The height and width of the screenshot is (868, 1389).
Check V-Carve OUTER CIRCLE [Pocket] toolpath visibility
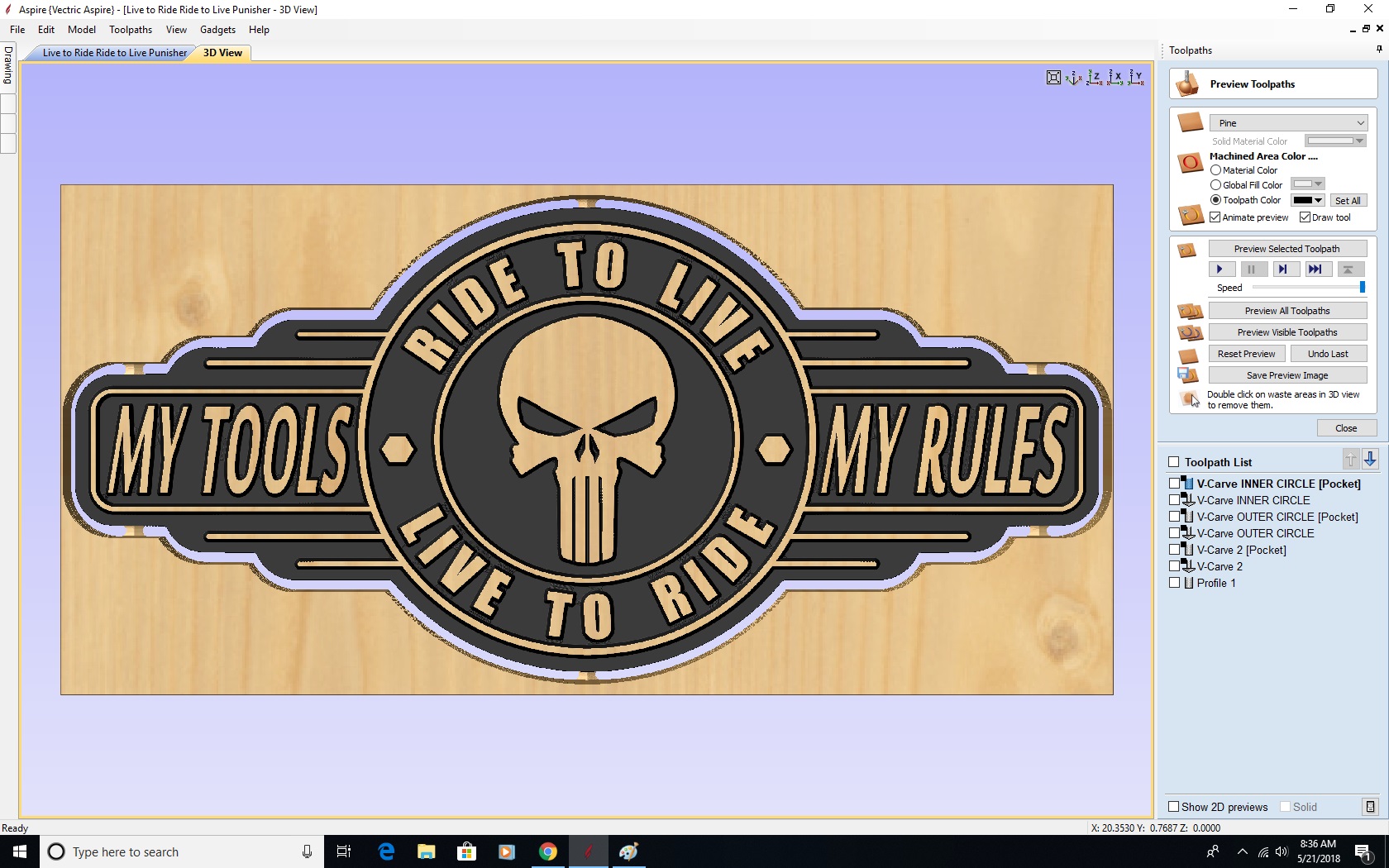click(x=1174, y=517)
